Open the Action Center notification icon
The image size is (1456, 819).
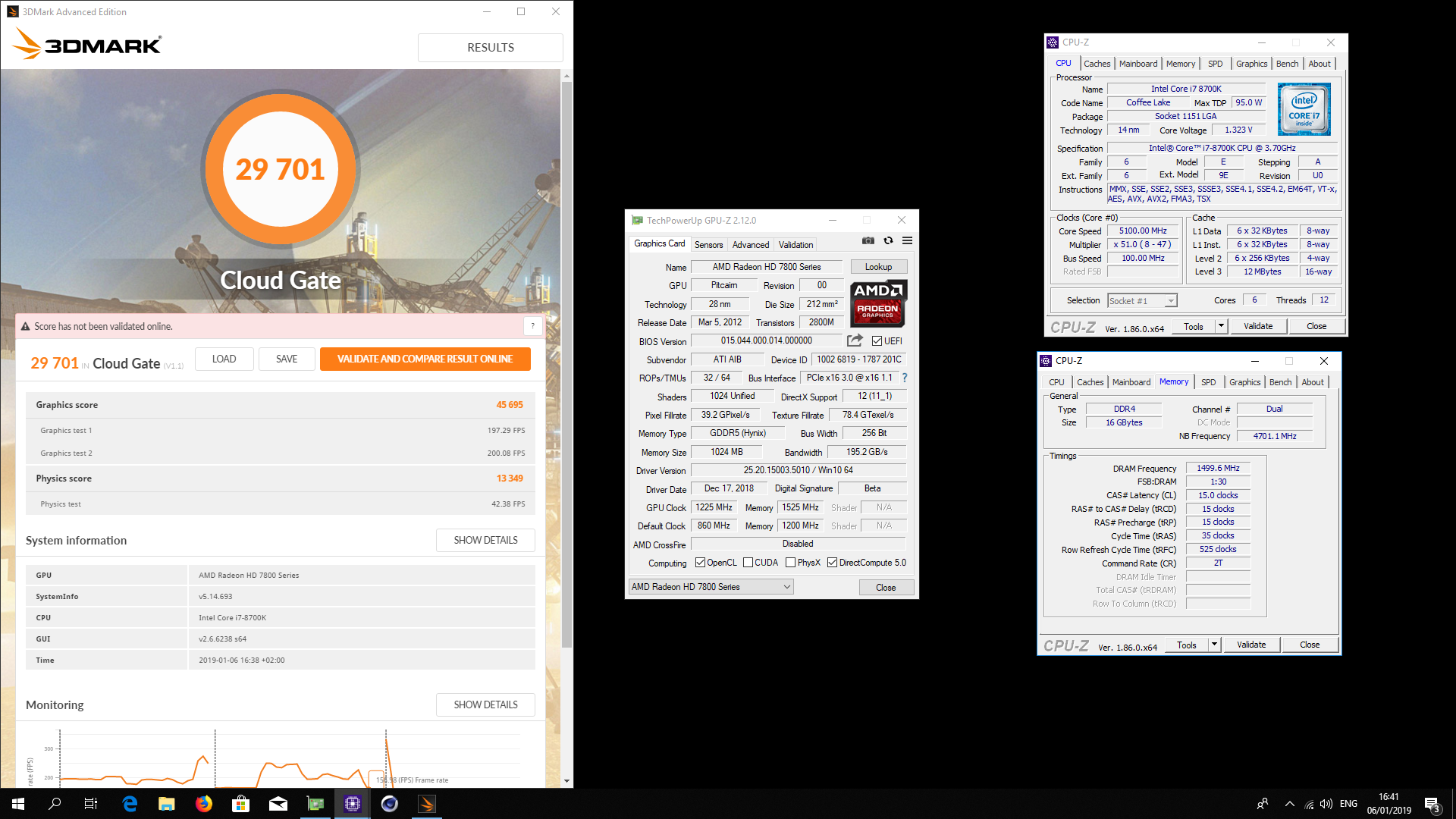pos(1432,804)
